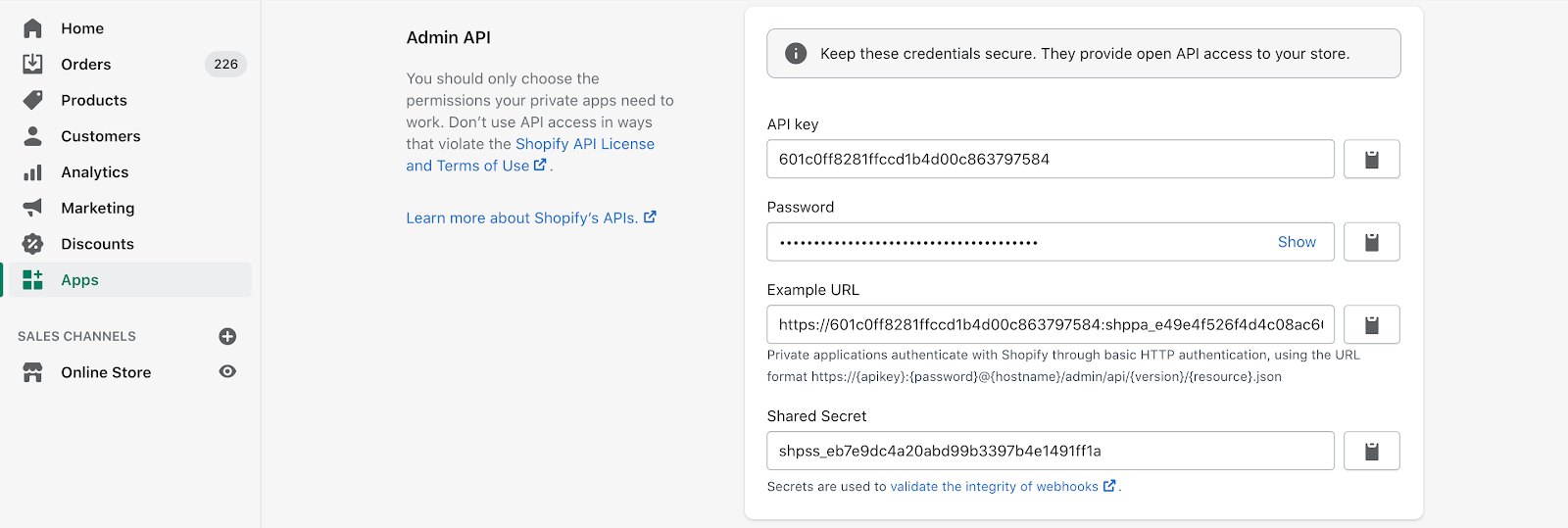This screenshot has height=528, width=1568.
Task: View Online Store using the eye icon
Action: click(x=227, y=372)
